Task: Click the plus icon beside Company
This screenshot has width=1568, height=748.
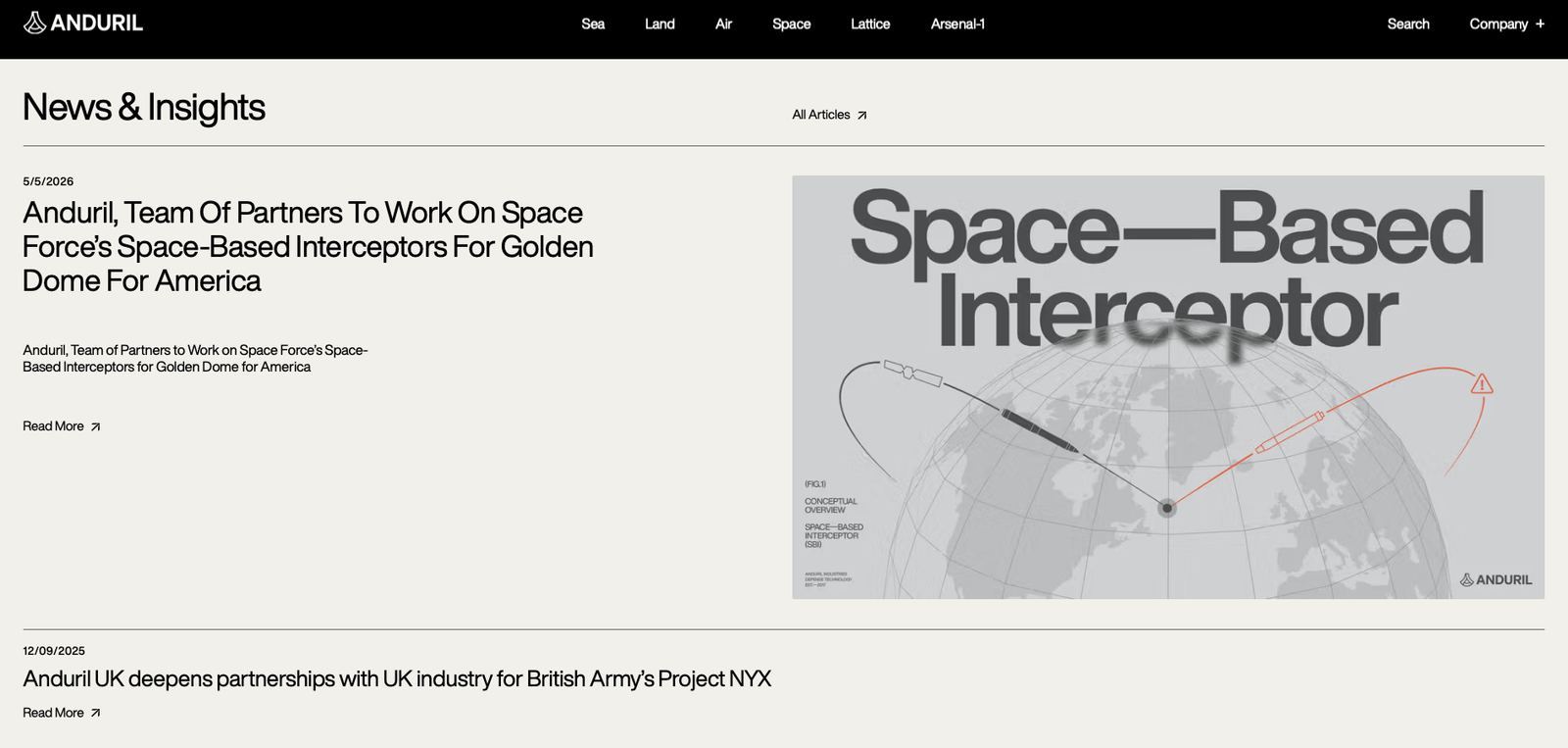Action: tap(1540, 24)
